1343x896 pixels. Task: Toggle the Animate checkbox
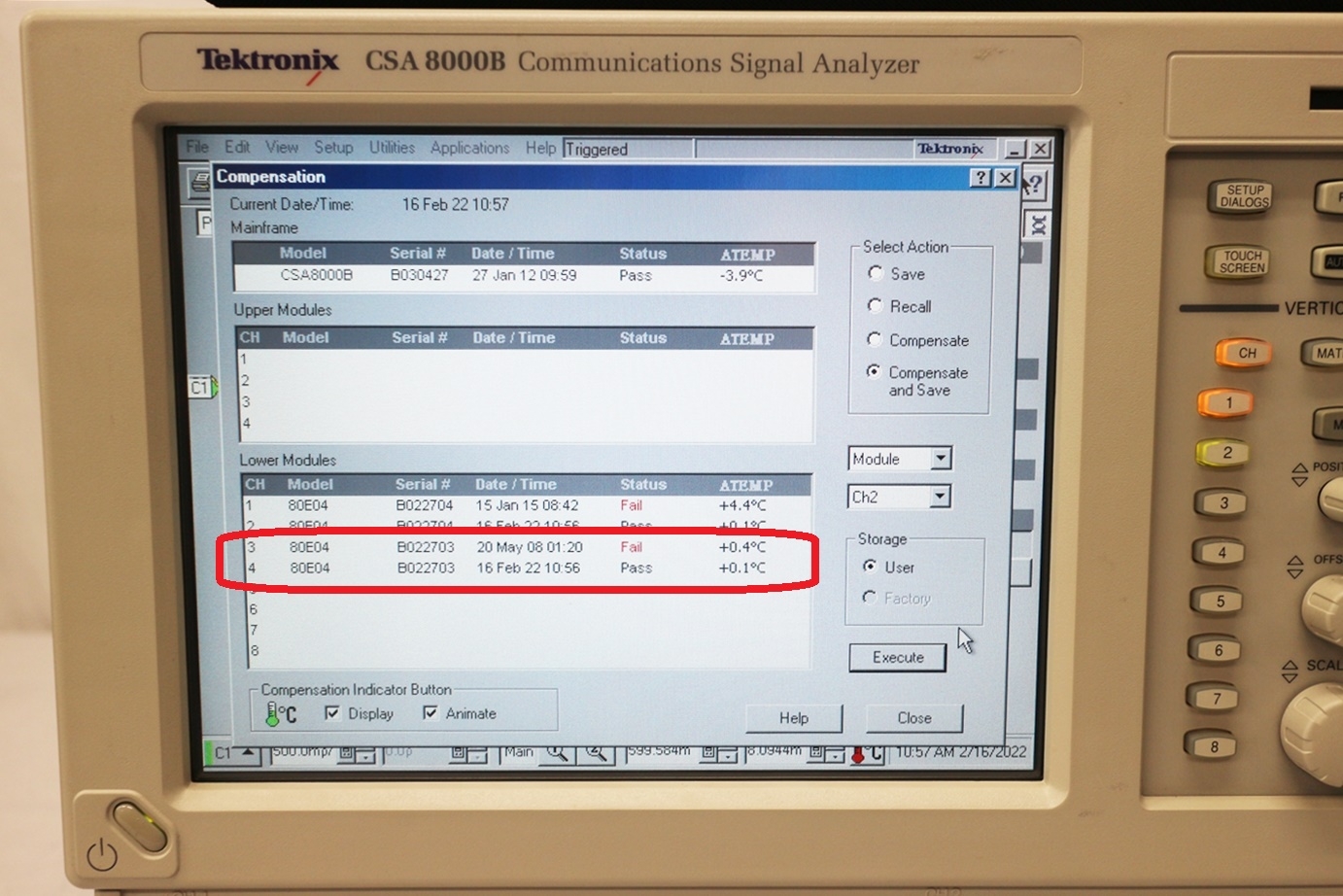(x=430, y=713)
